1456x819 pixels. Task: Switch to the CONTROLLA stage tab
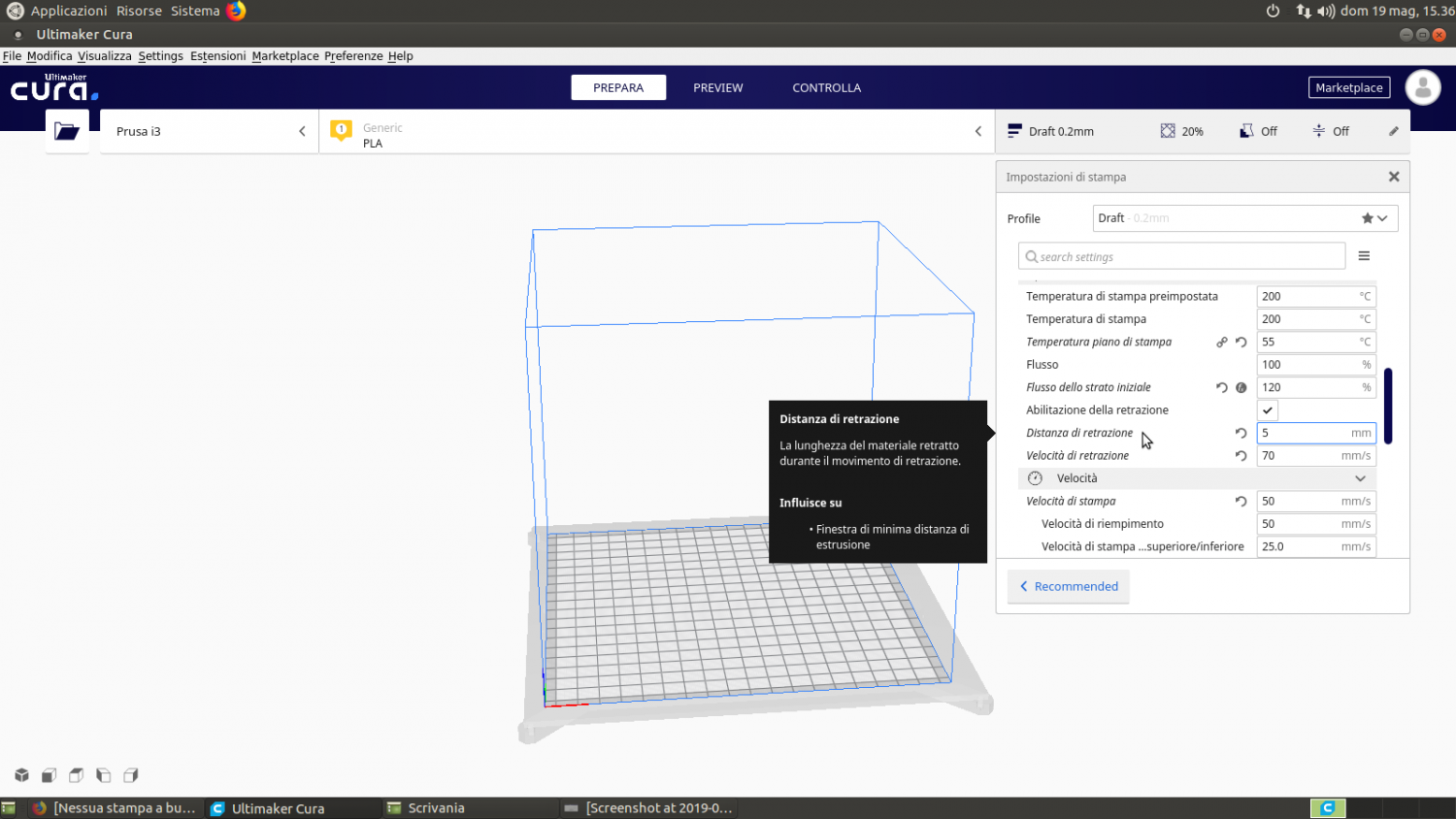(827, 87)
